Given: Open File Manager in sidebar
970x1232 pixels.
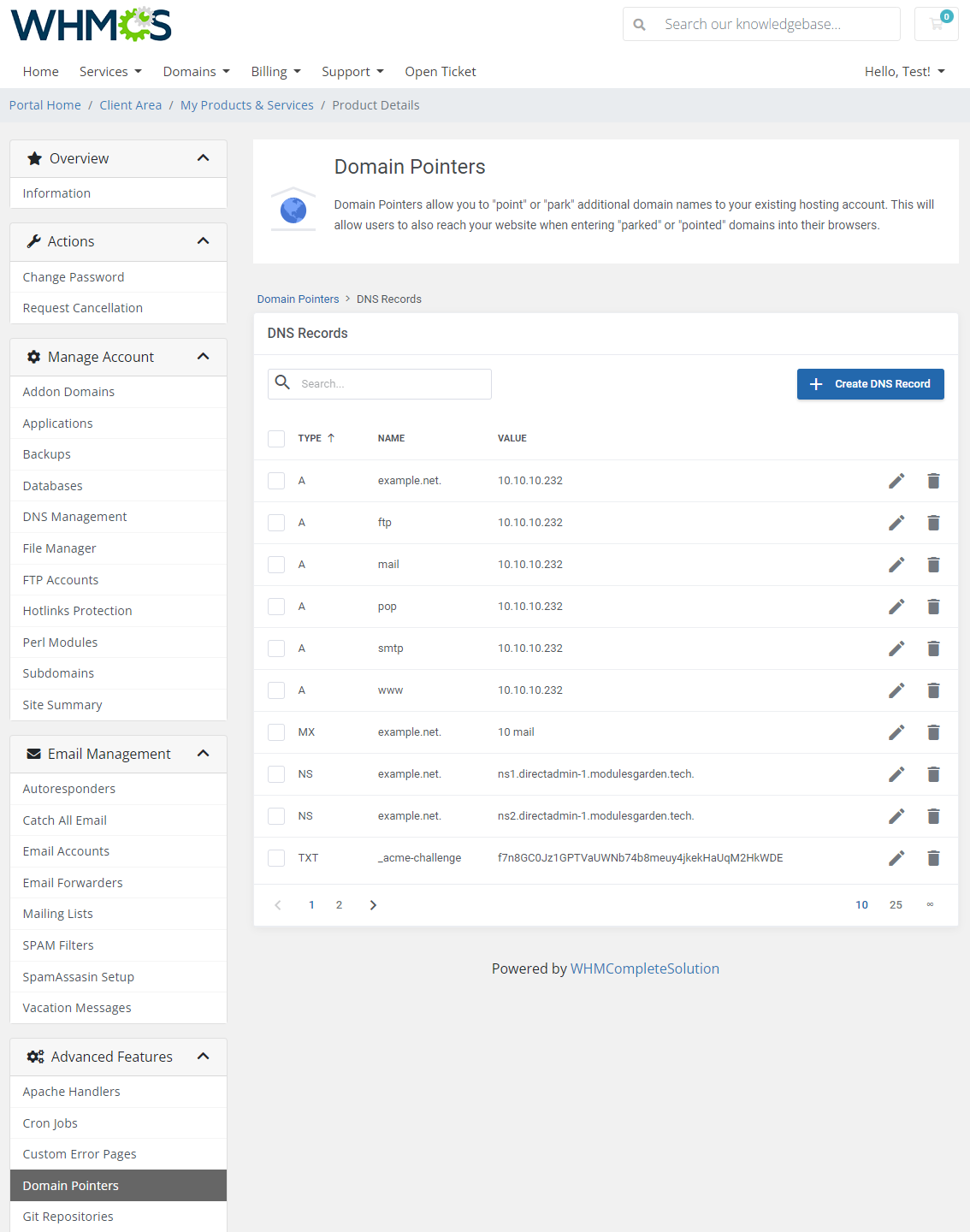Looking at the screenshot, I should click(118, 548).
